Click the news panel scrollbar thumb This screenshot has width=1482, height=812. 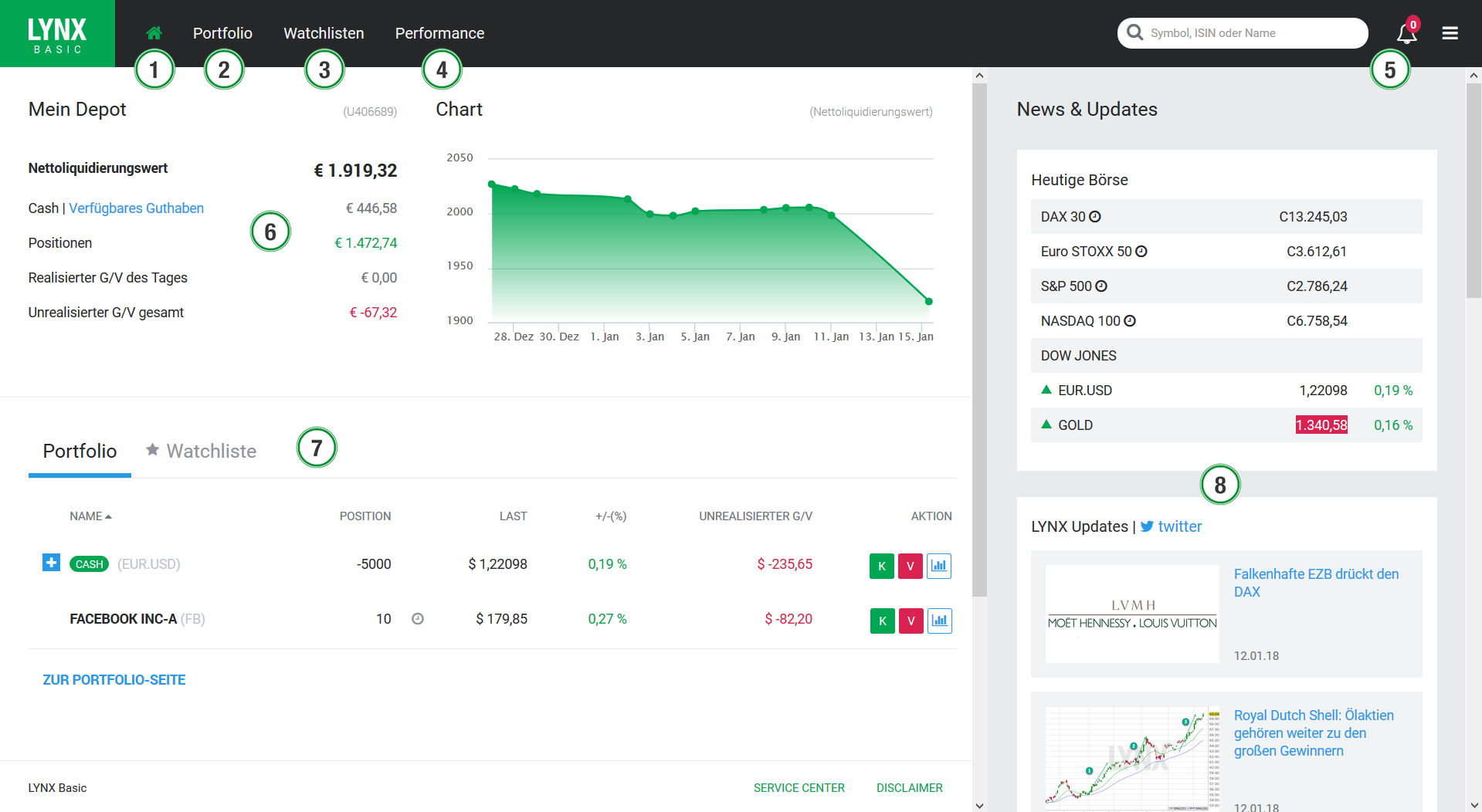click(1474, 190)
